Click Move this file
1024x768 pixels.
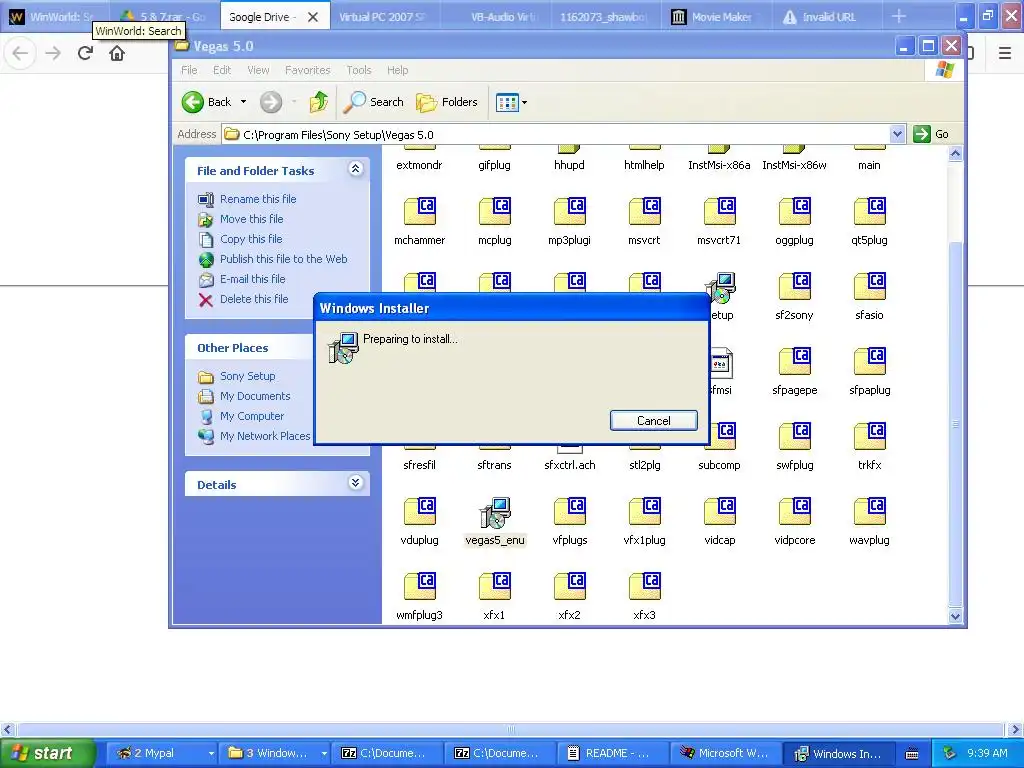[x=251, y=219]
